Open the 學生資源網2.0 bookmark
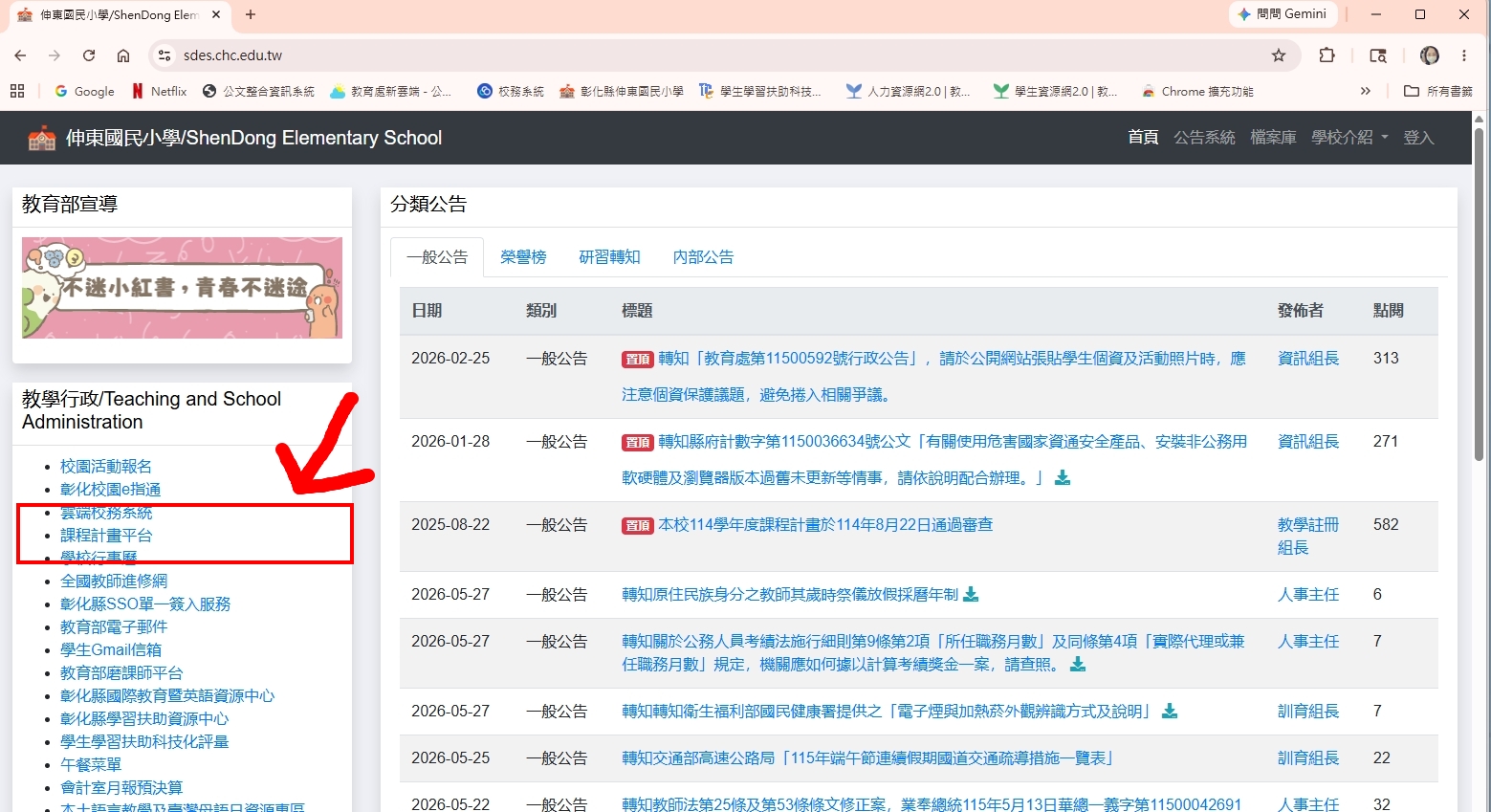 (1056, 91)
